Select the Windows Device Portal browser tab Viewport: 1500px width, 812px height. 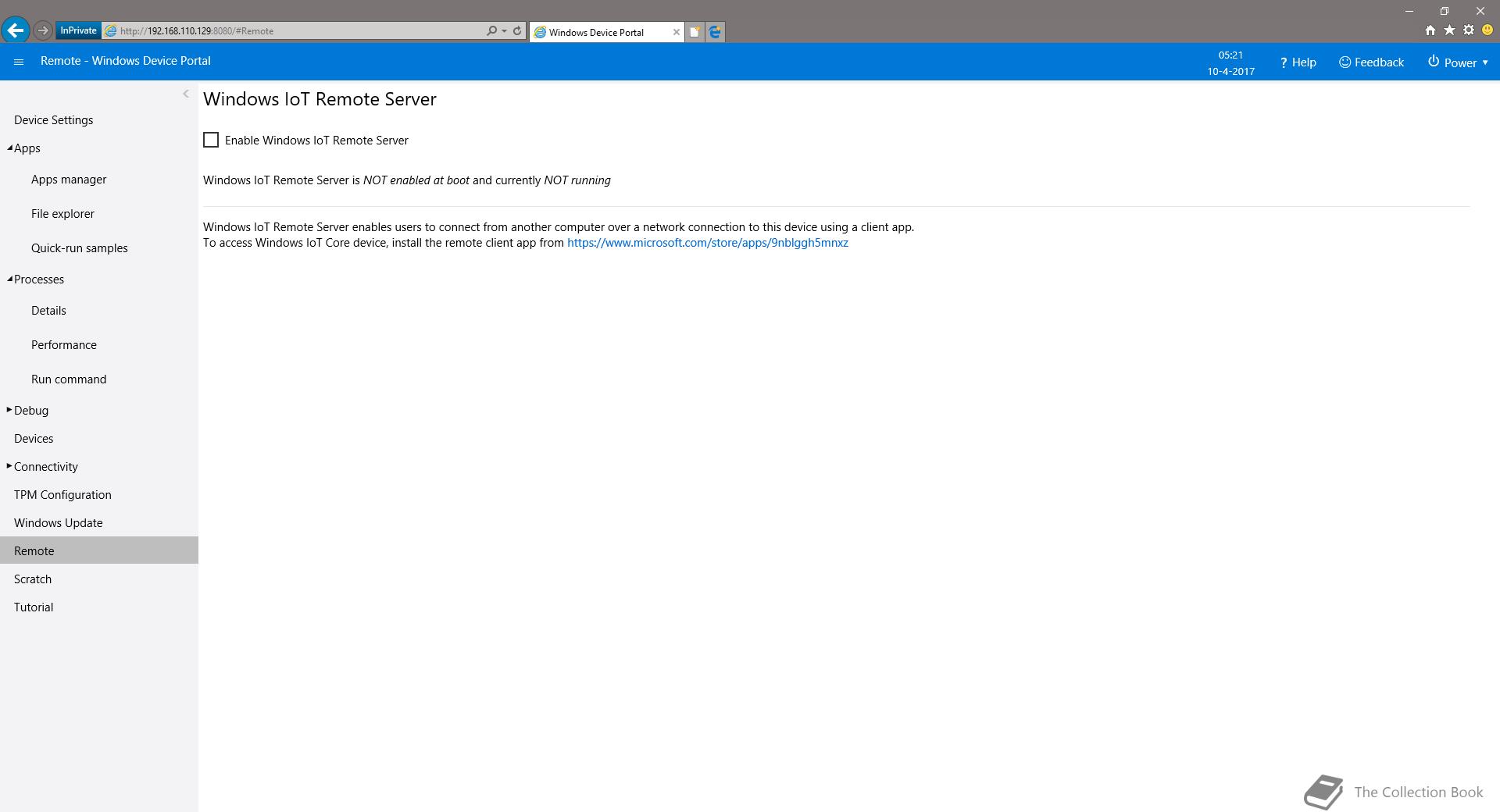(x=606, y=32)
